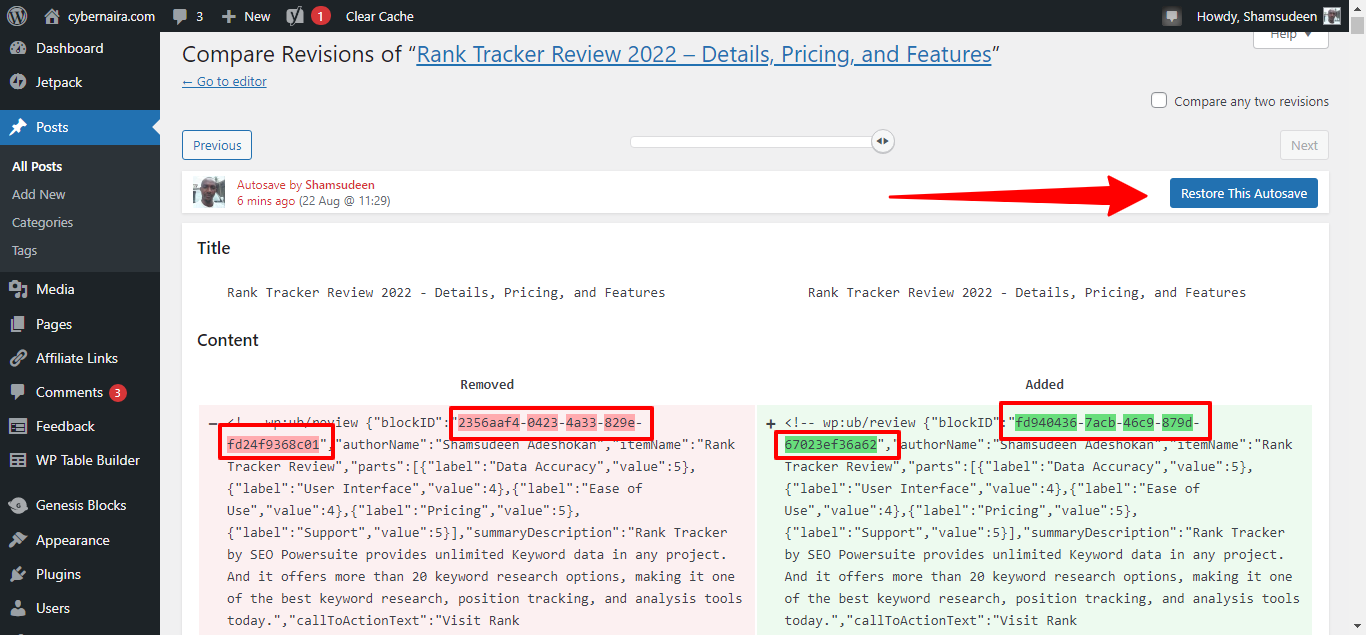Click the Shamsudeen avatar in admin bar

pos(1332,16)
